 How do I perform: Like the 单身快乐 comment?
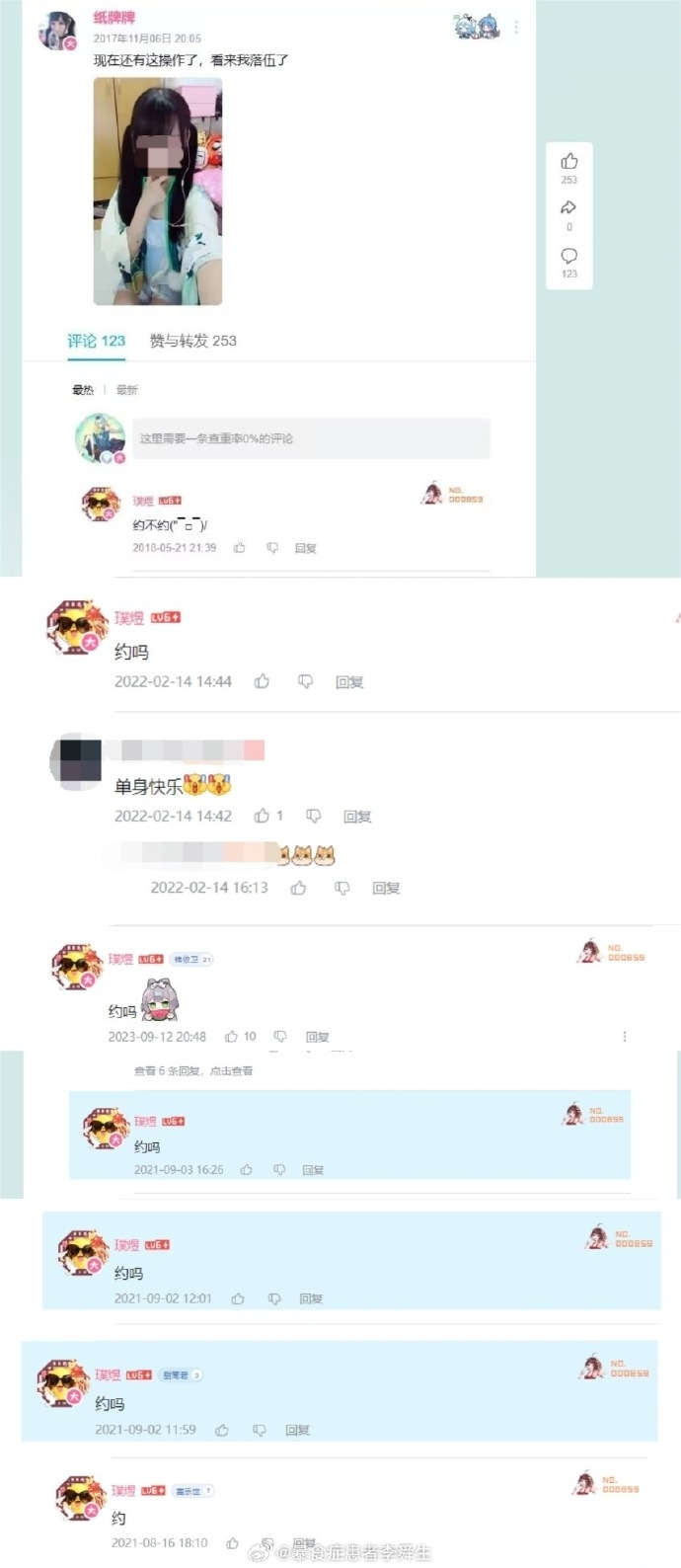(262, 816)
